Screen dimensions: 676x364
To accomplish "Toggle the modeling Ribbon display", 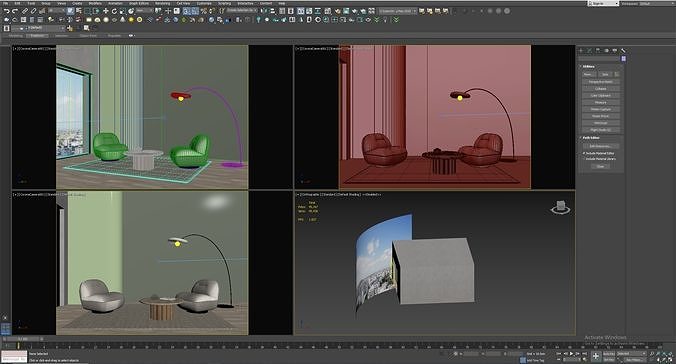I will click(300, 11).
